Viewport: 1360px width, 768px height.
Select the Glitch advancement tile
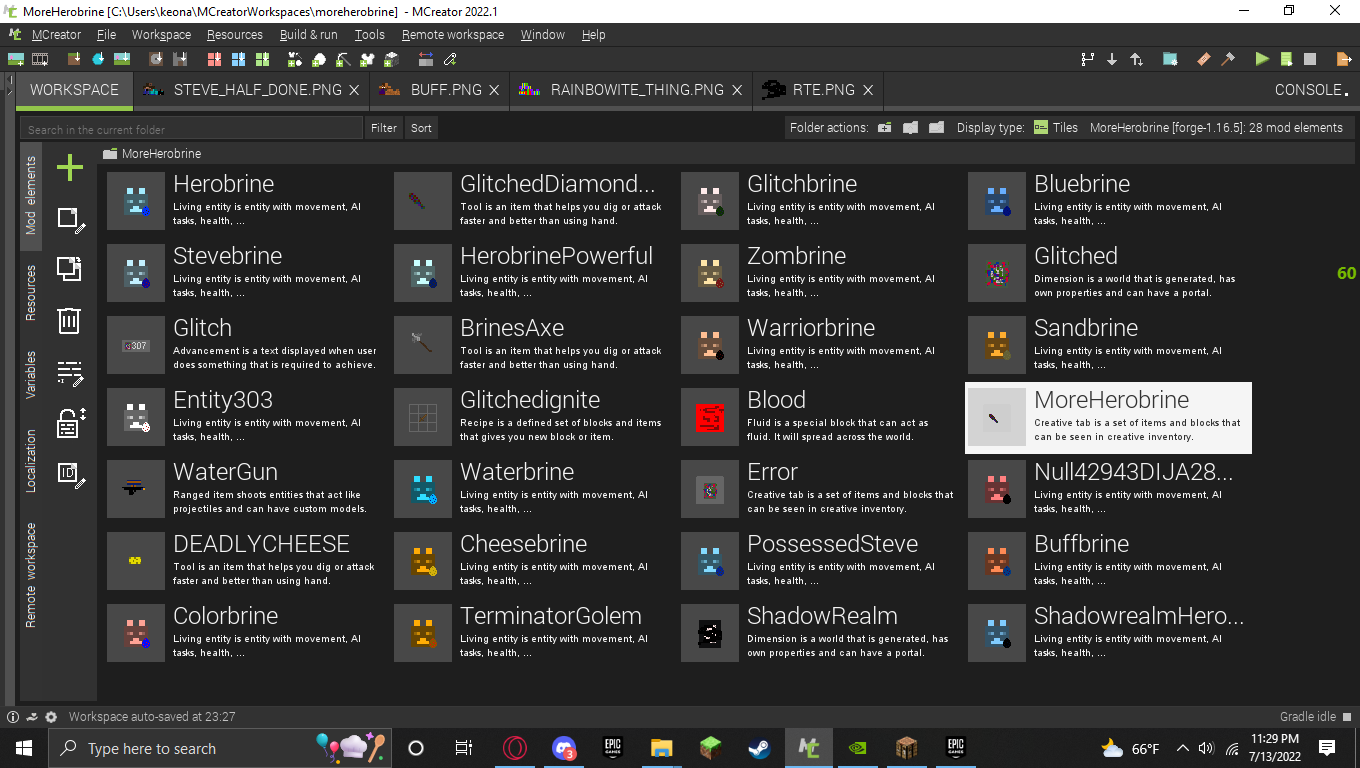click(x=246, y=346)
